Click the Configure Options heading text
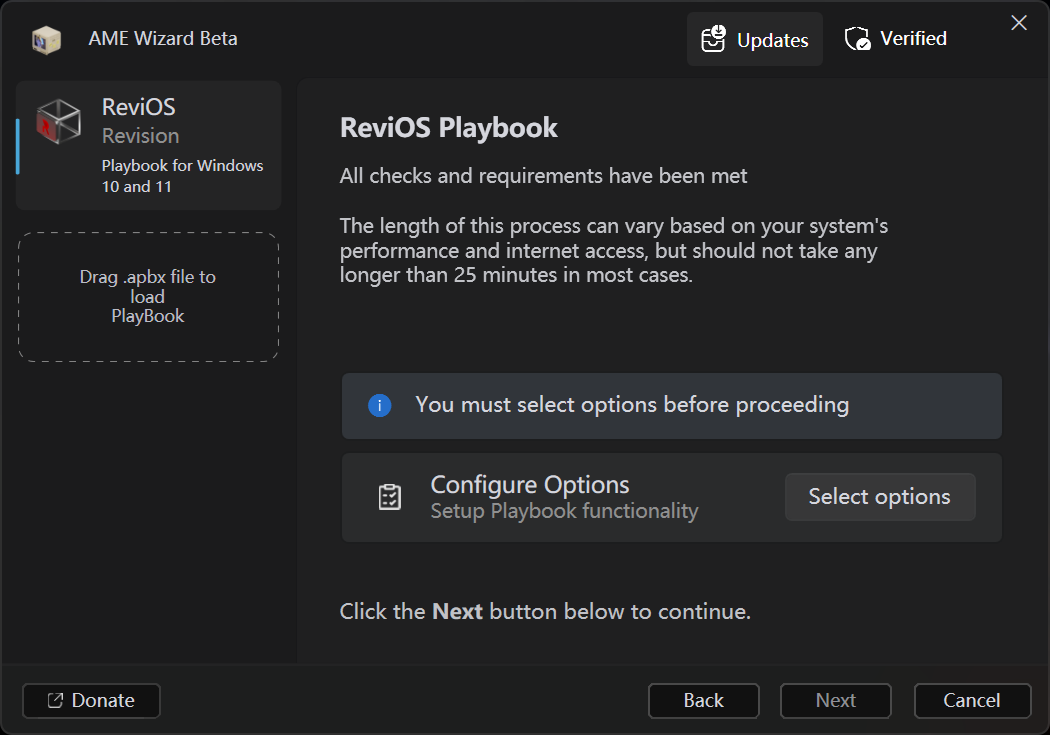Image resolution: width=1050 pixels, height=735 pixels. 530,485
